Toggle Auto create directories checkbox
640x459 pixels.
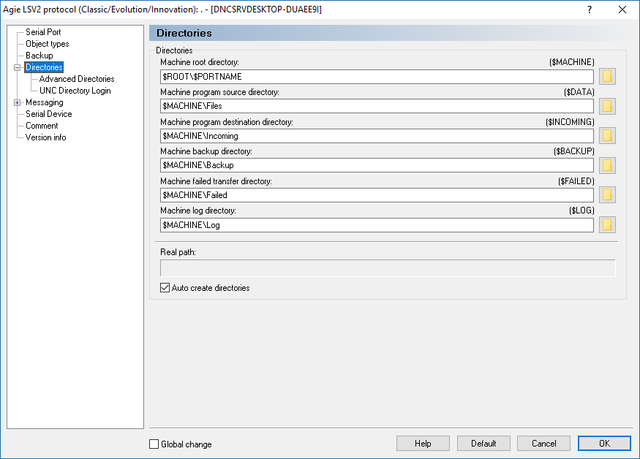(165, 288)
